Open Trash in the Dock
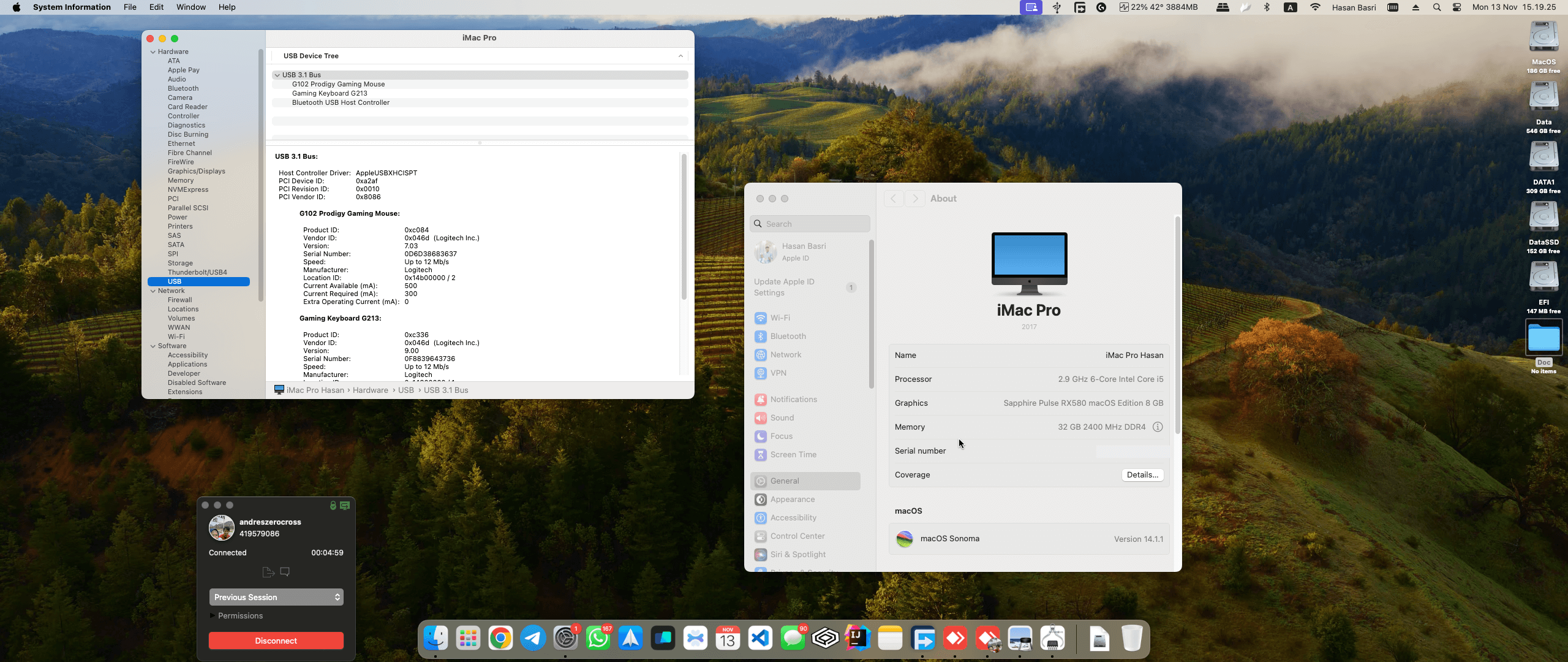The image size is (1568, 662). click(x=1132, y=639)
